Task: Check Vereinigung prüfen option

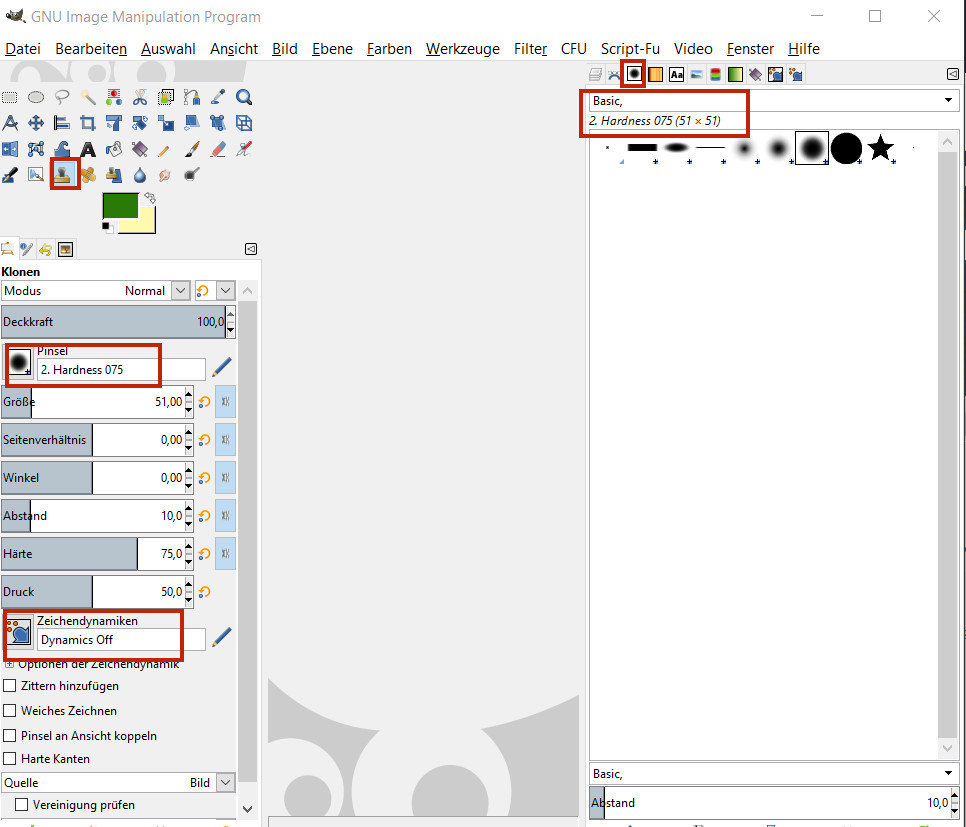Action: click(22, 805)
